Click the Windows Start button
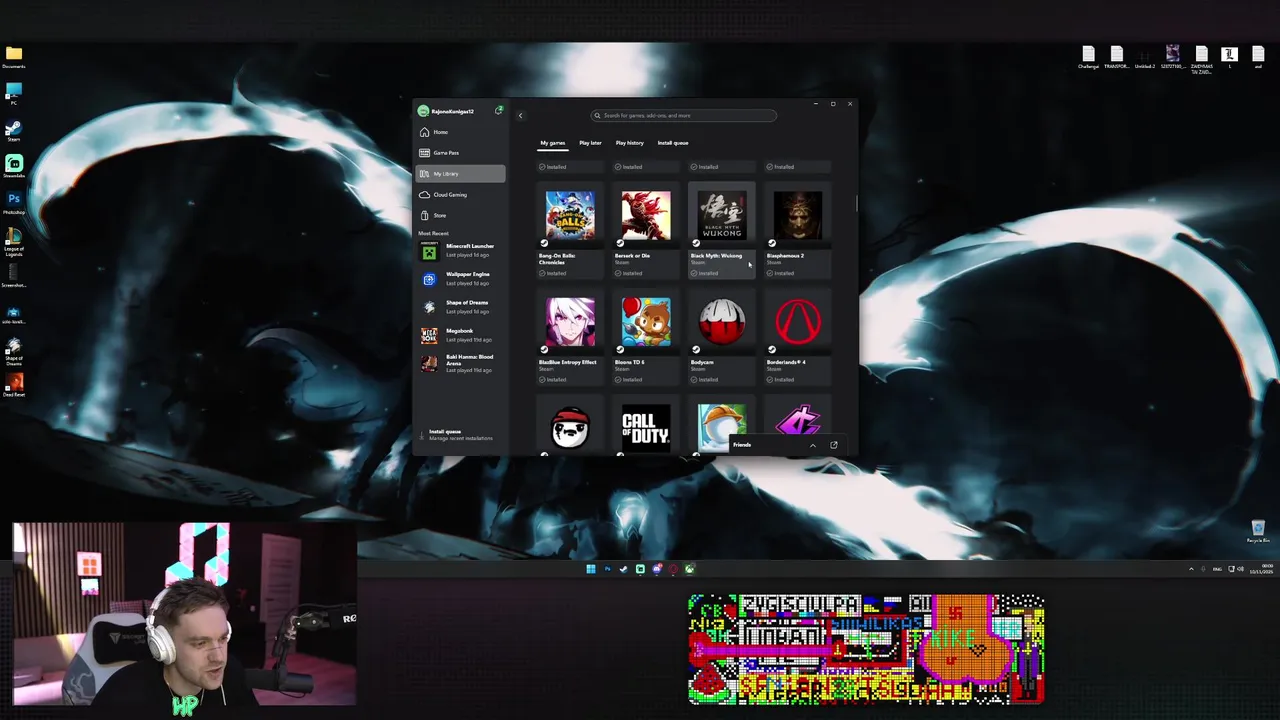This screenshot has height=720, width=1280. (x=590, y=569)
